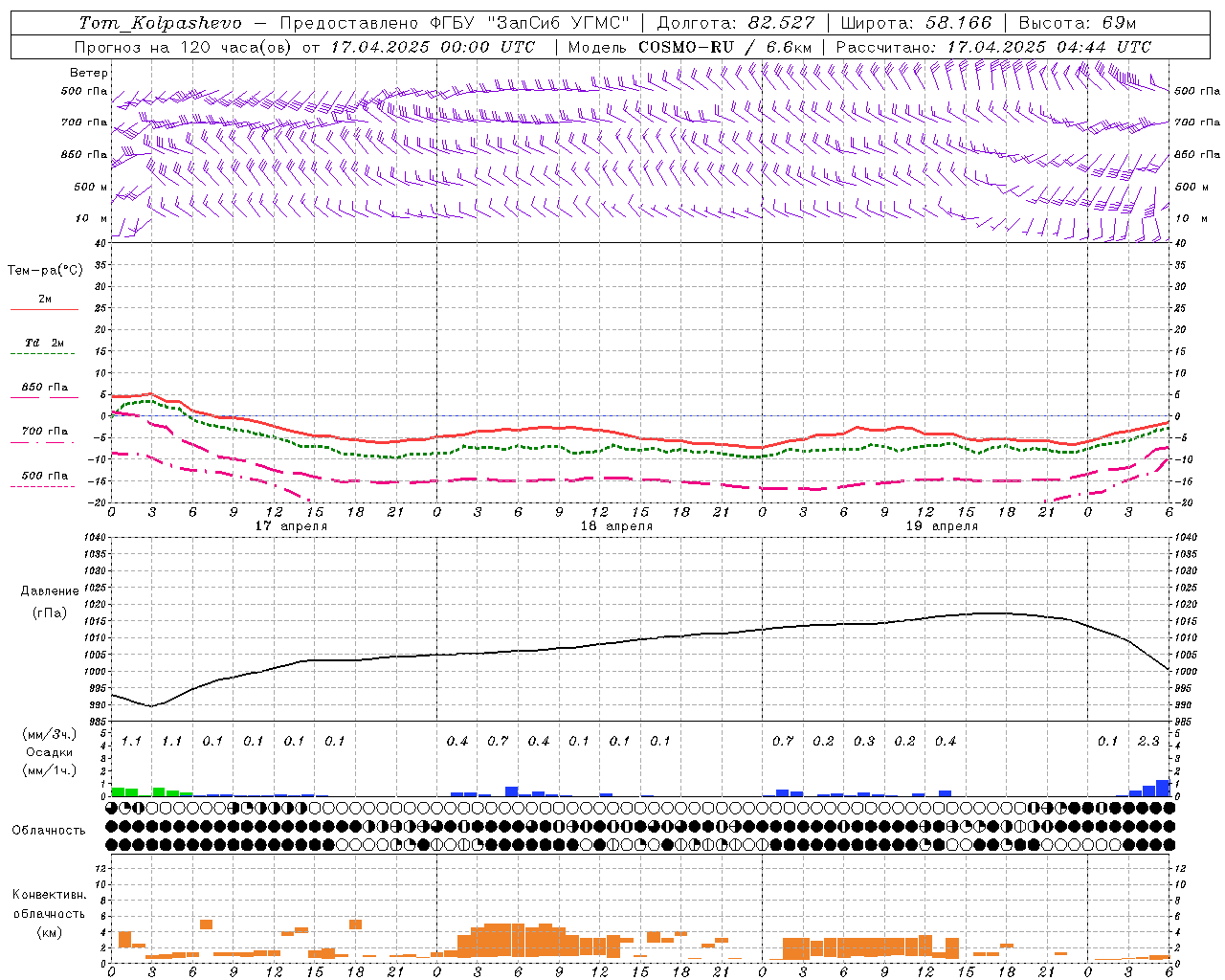Select the date label "18 апреля"
The width and height of the screenshot is (1225, 980).
[617, 526]
